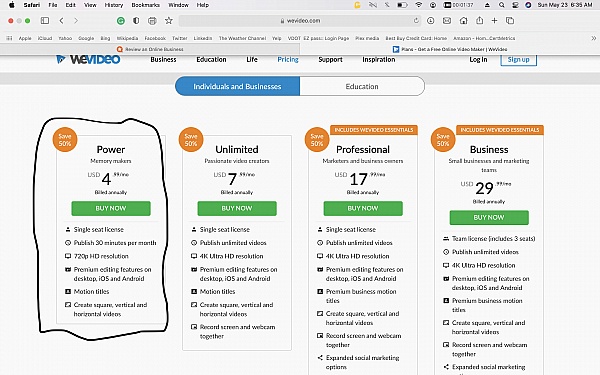Viewport: 600px width, 375px height.
Task: Open the Help menu
Action: pyautogui.click(x=203, y=5)
